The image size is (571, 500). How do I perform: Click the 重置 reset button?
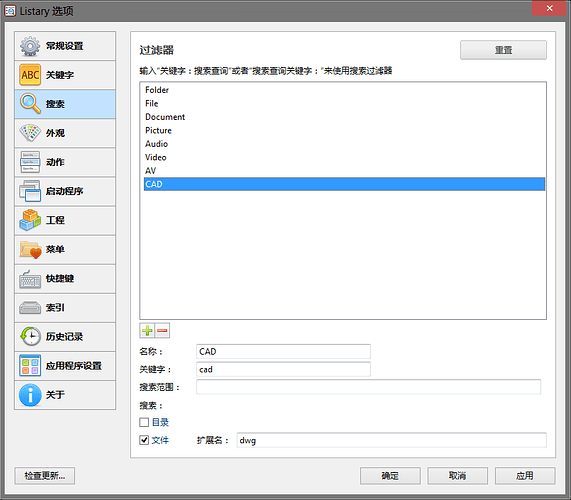(x=503, y=50)
